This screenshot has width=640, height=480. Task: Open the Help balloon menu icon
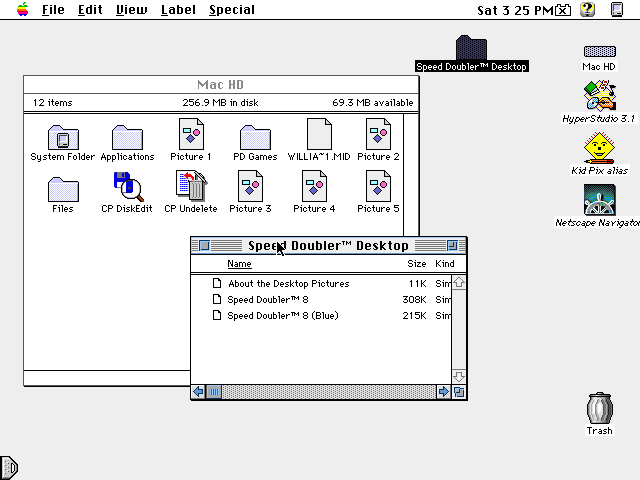pyautogui.click(x=588, y=9)
